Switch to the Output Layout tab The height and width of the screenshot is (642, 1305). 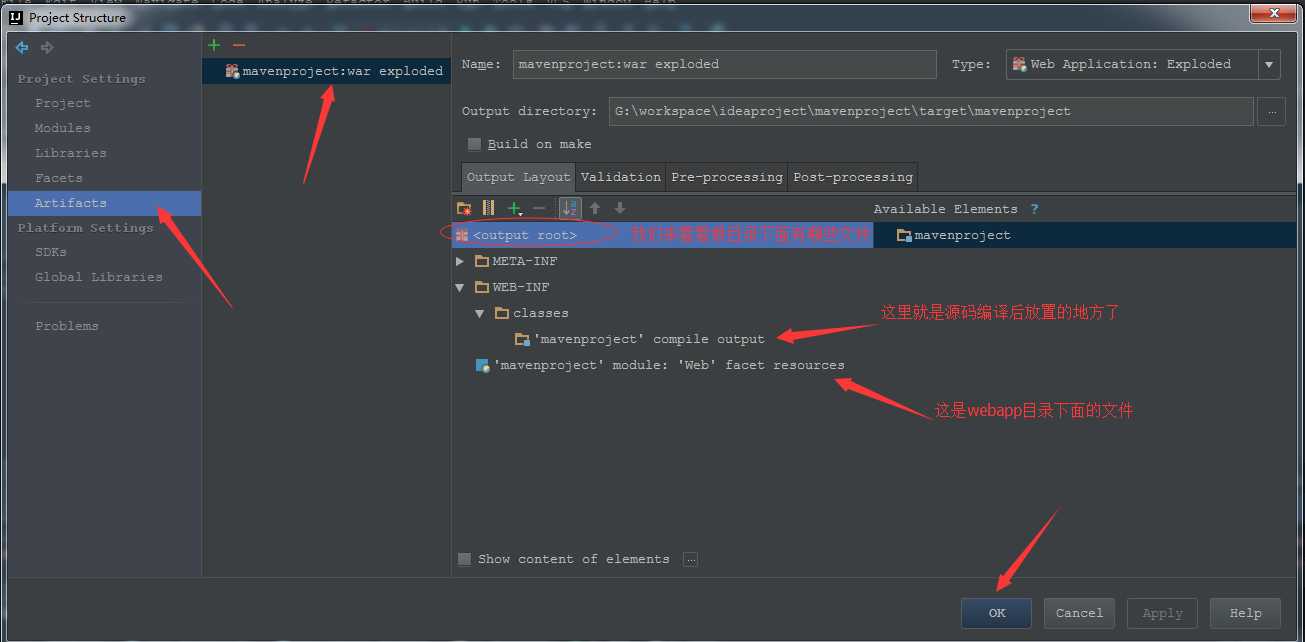point(518,177)
